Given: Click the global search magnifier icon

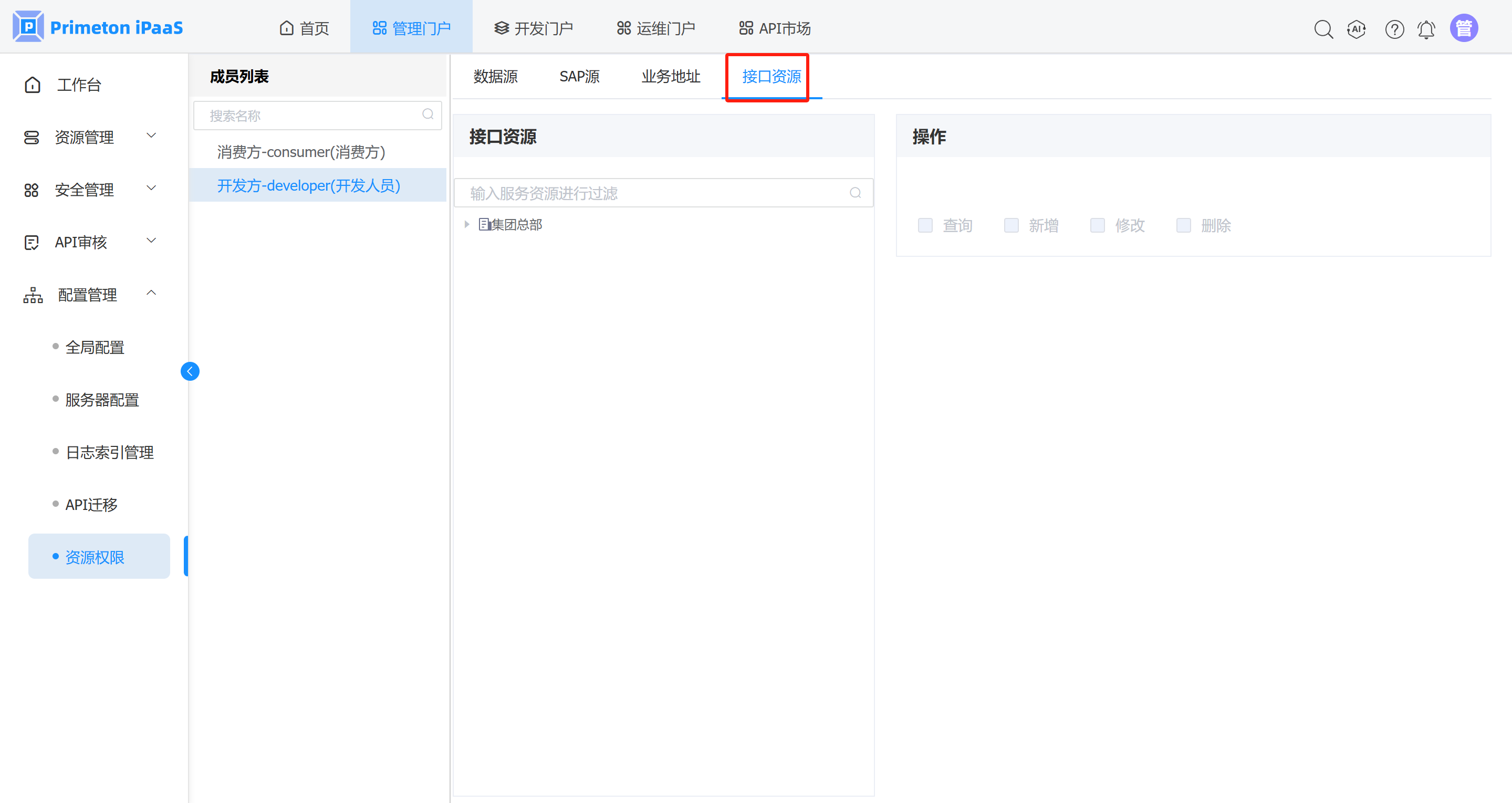Looking at the screenshot, I should click(1323, 29).
